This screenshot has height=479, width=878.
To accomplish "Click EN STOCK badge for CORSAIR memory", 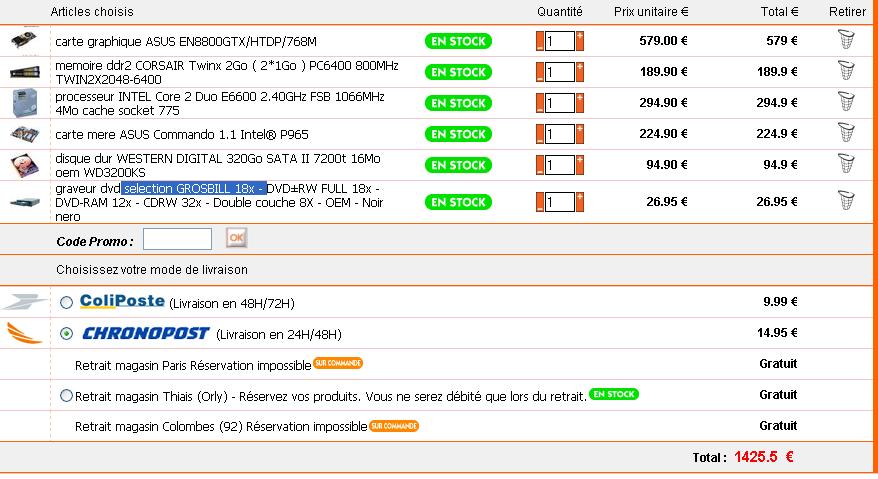I will point(458,72).
